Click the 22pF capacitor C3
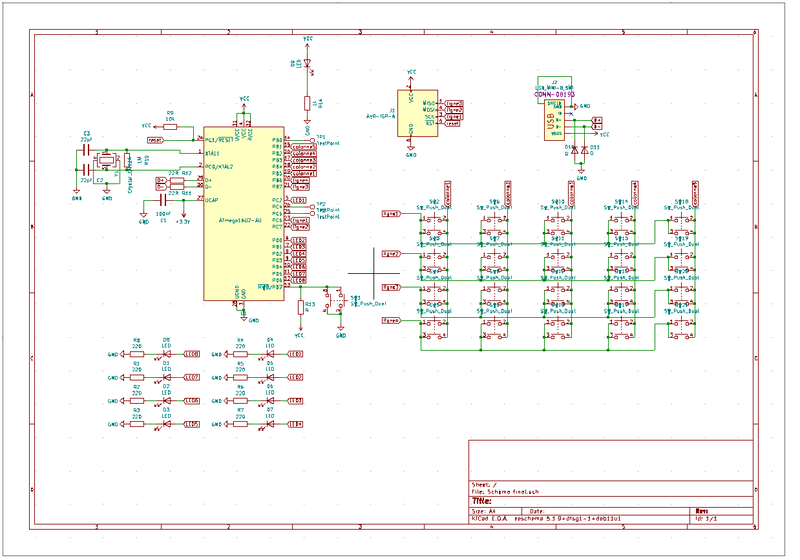The height and width of the screenshot is (560, 800). (87, 148)
